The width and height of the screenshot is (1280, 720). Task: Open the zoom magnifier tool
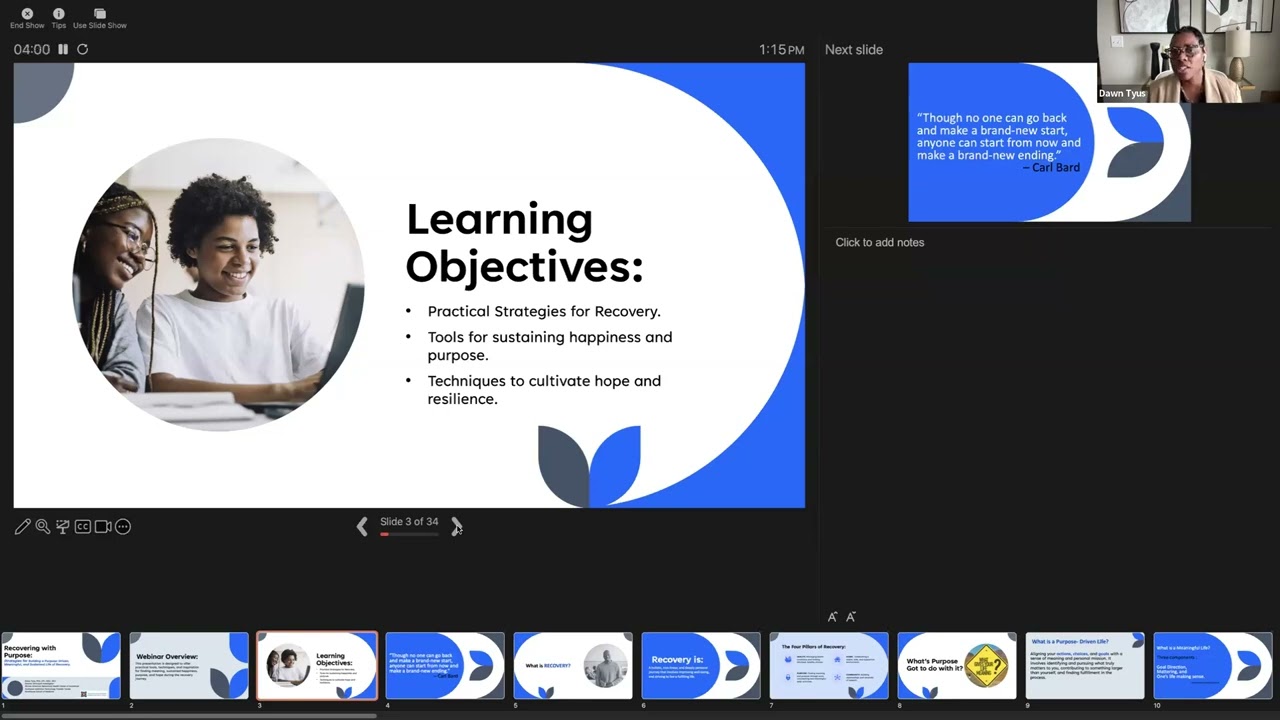tap(43, 526)
